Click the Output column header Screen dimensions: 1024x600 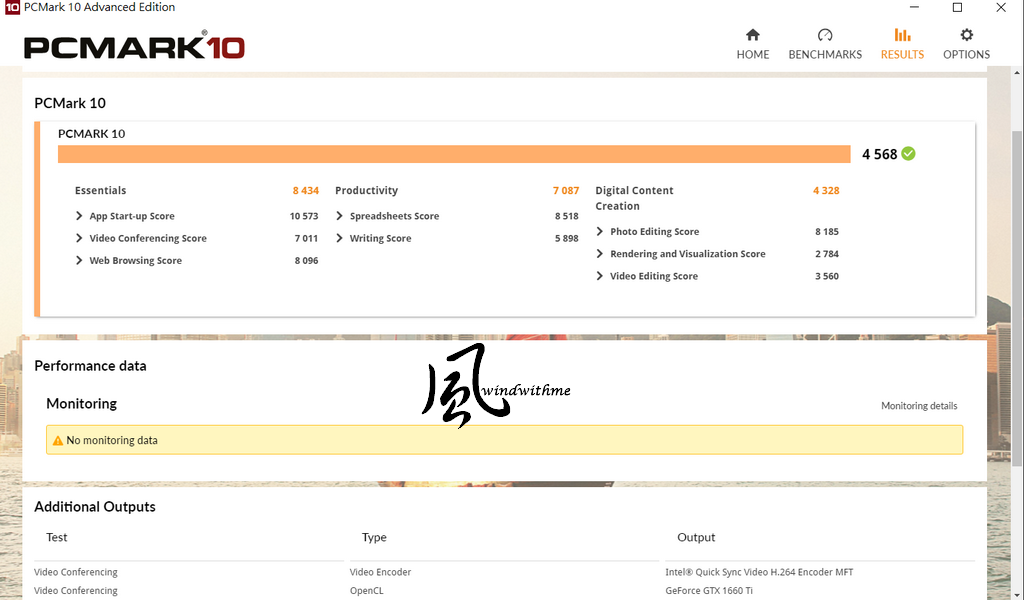(x=696, y=537)
